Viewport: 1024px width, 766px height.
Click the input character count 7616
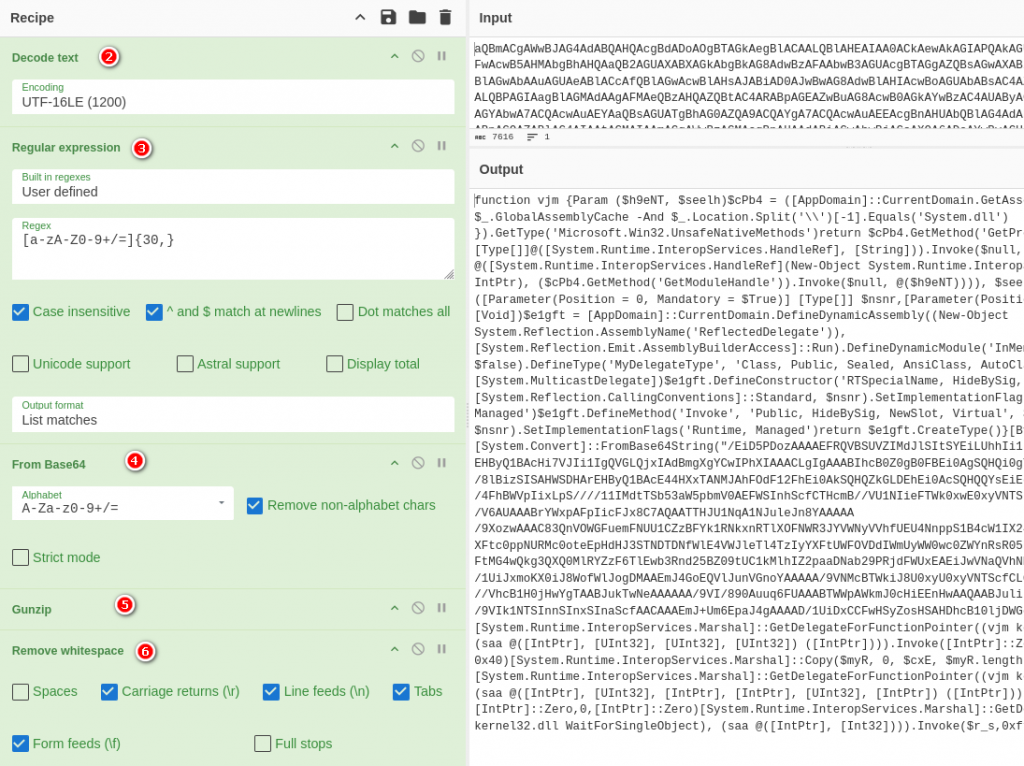(494, 137)
